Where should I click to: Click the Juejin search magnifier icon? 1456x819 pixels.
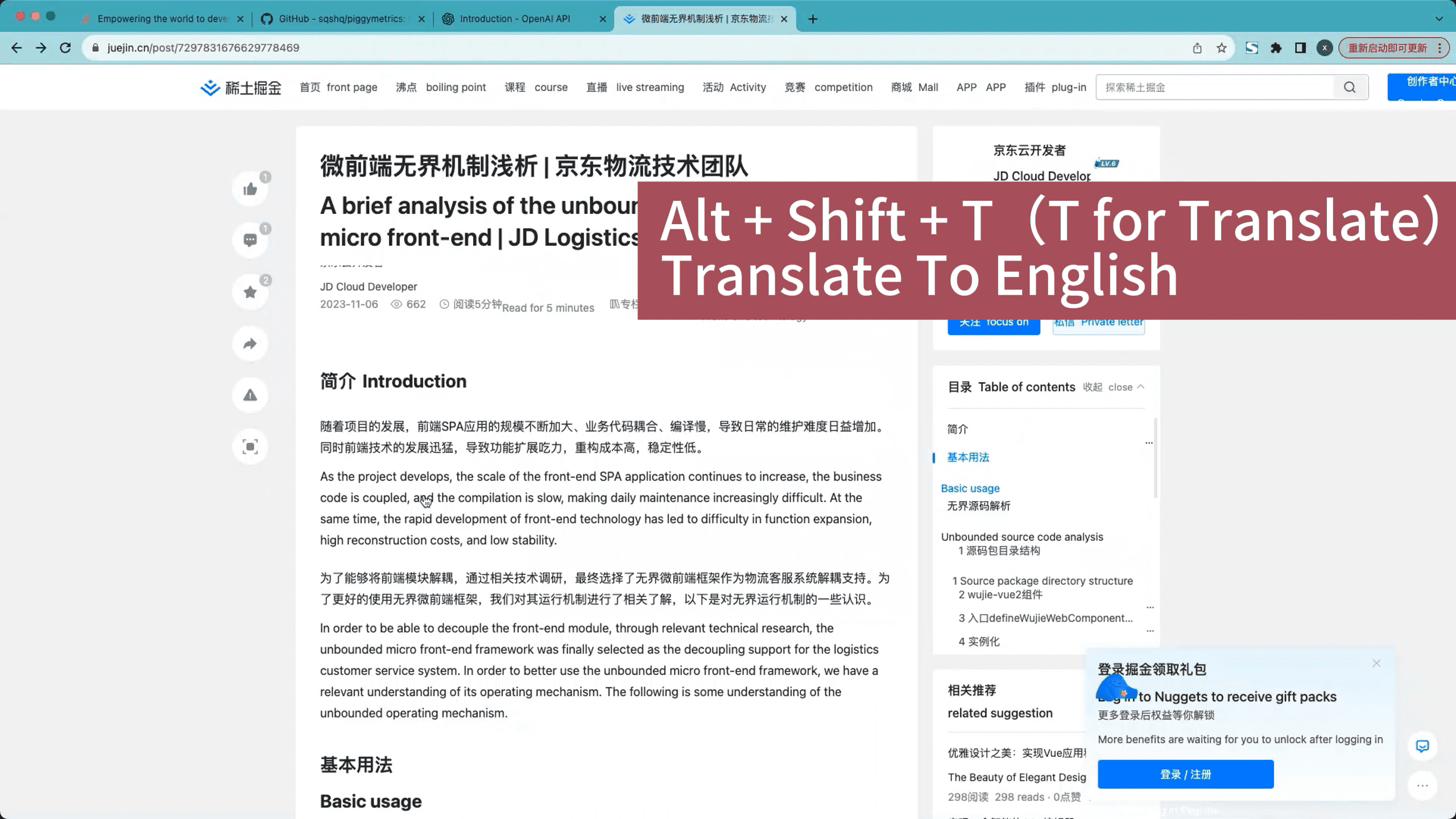[1351, 87]
